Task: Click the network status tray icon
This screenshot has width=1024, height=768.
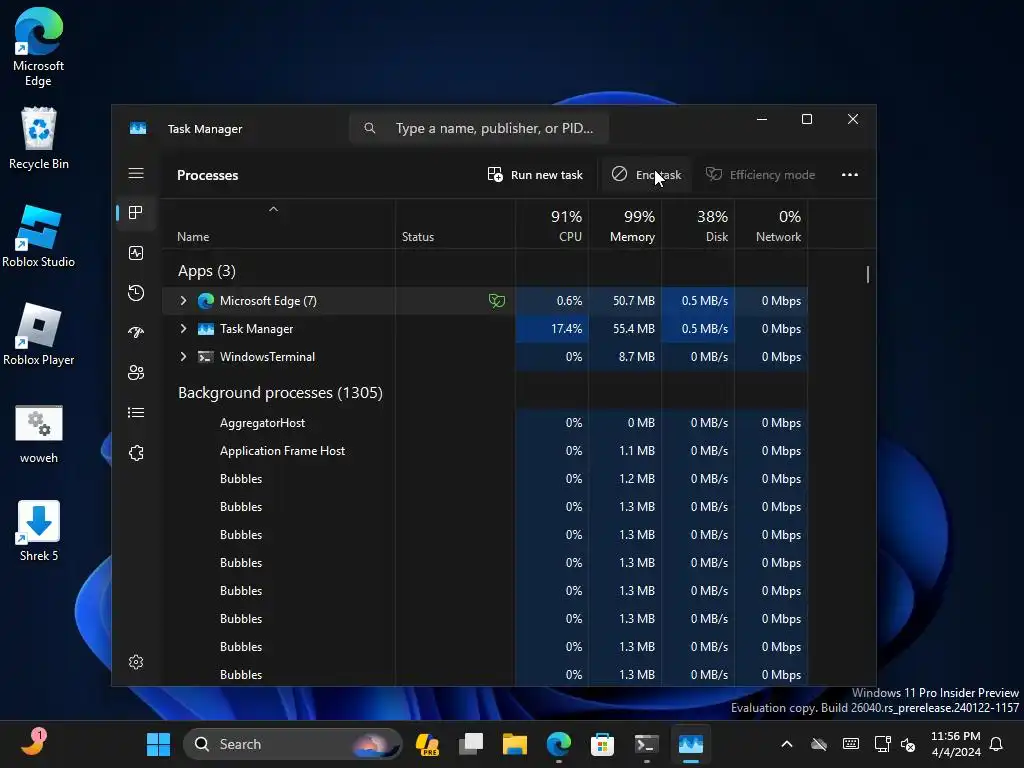Action: (882, 744)
